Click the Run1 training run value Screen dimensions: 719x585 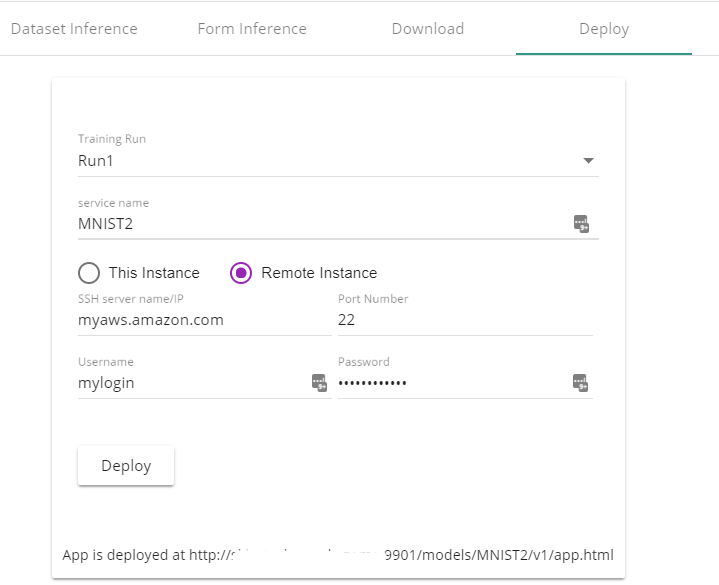[95, 161]
